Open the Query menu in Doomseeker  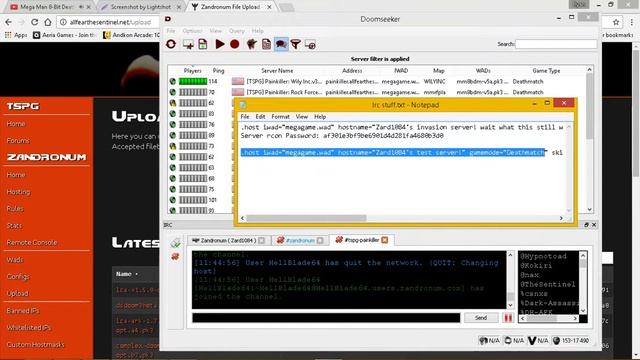pyautogui.click(x=236, y=31)
